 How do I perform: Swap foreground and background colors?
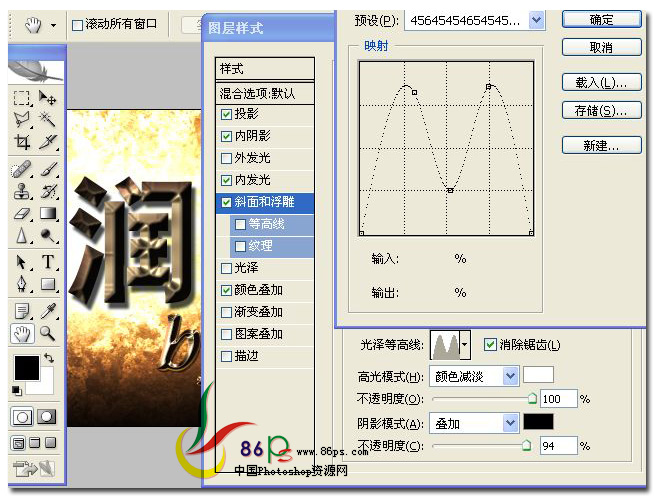pyautogui.click(x=48, y=359)
